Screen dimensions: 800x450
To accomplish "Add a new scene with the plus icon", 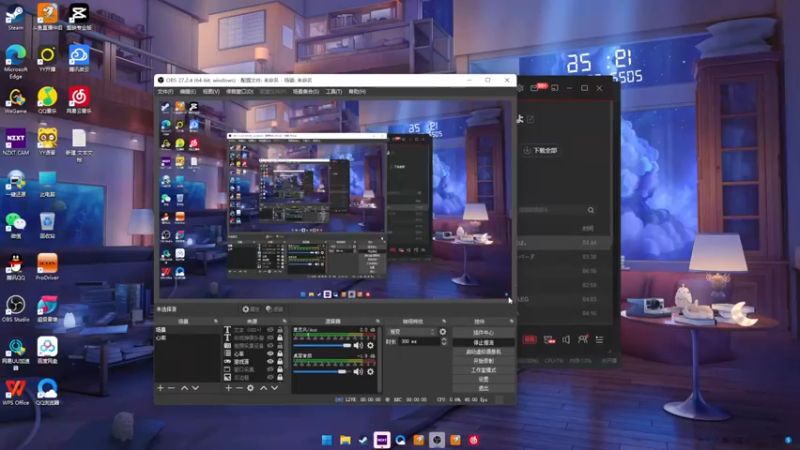I will [161, 388].
